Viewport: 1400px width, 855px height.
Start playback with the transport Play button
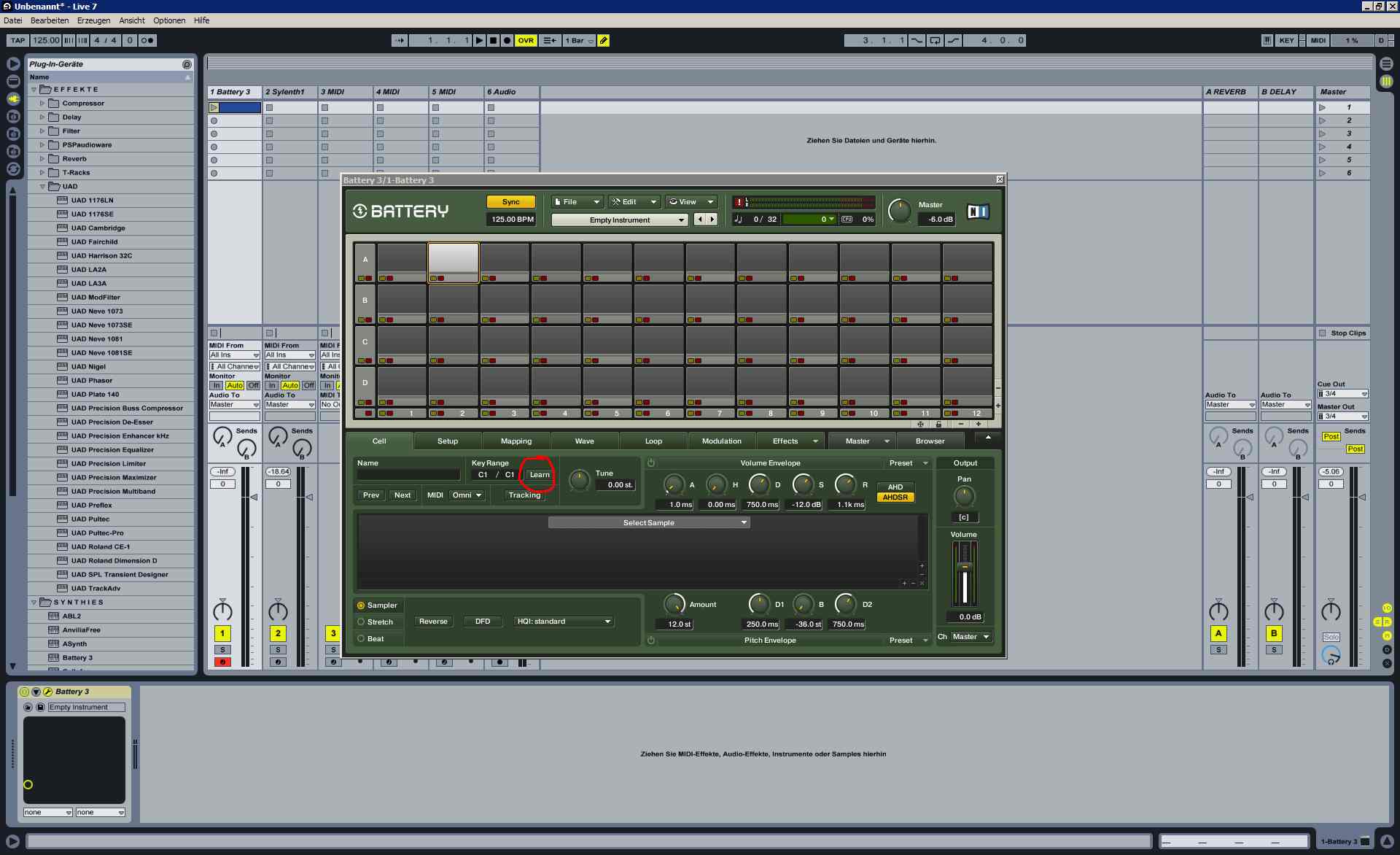479,41
